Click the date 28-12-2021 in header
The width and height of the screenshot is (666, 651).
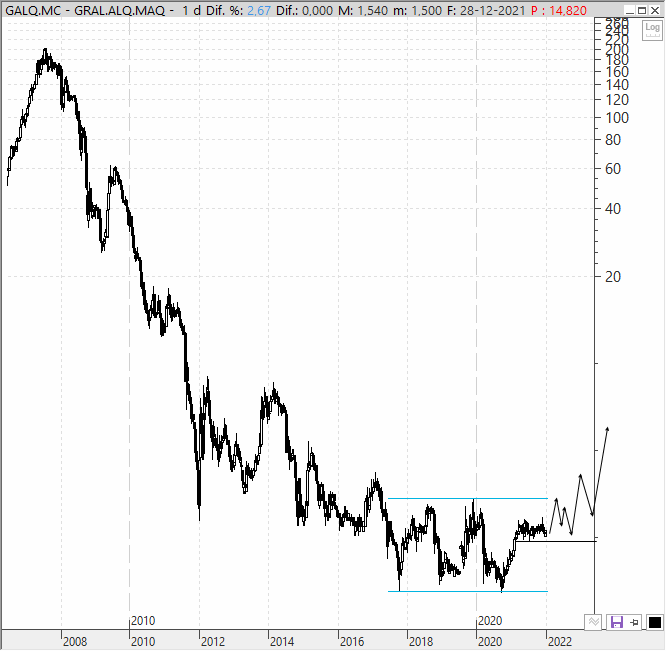coord(493,10)
